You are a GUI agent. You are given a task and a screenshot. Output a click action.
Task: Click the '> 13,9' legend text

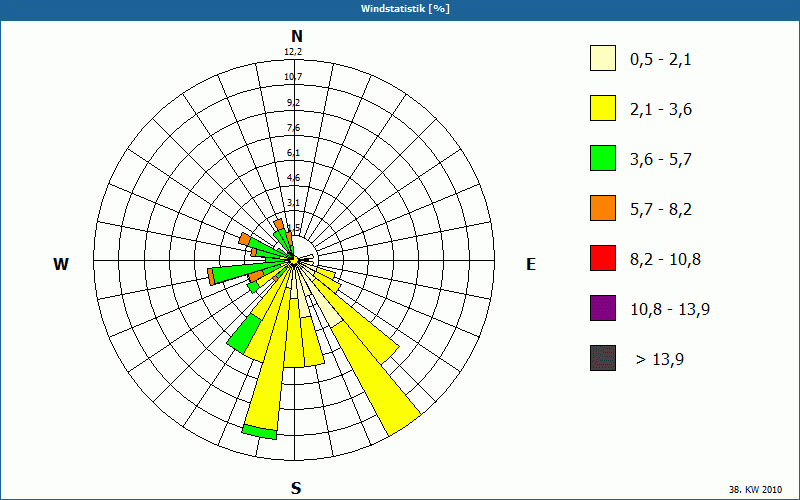point(660,360)
